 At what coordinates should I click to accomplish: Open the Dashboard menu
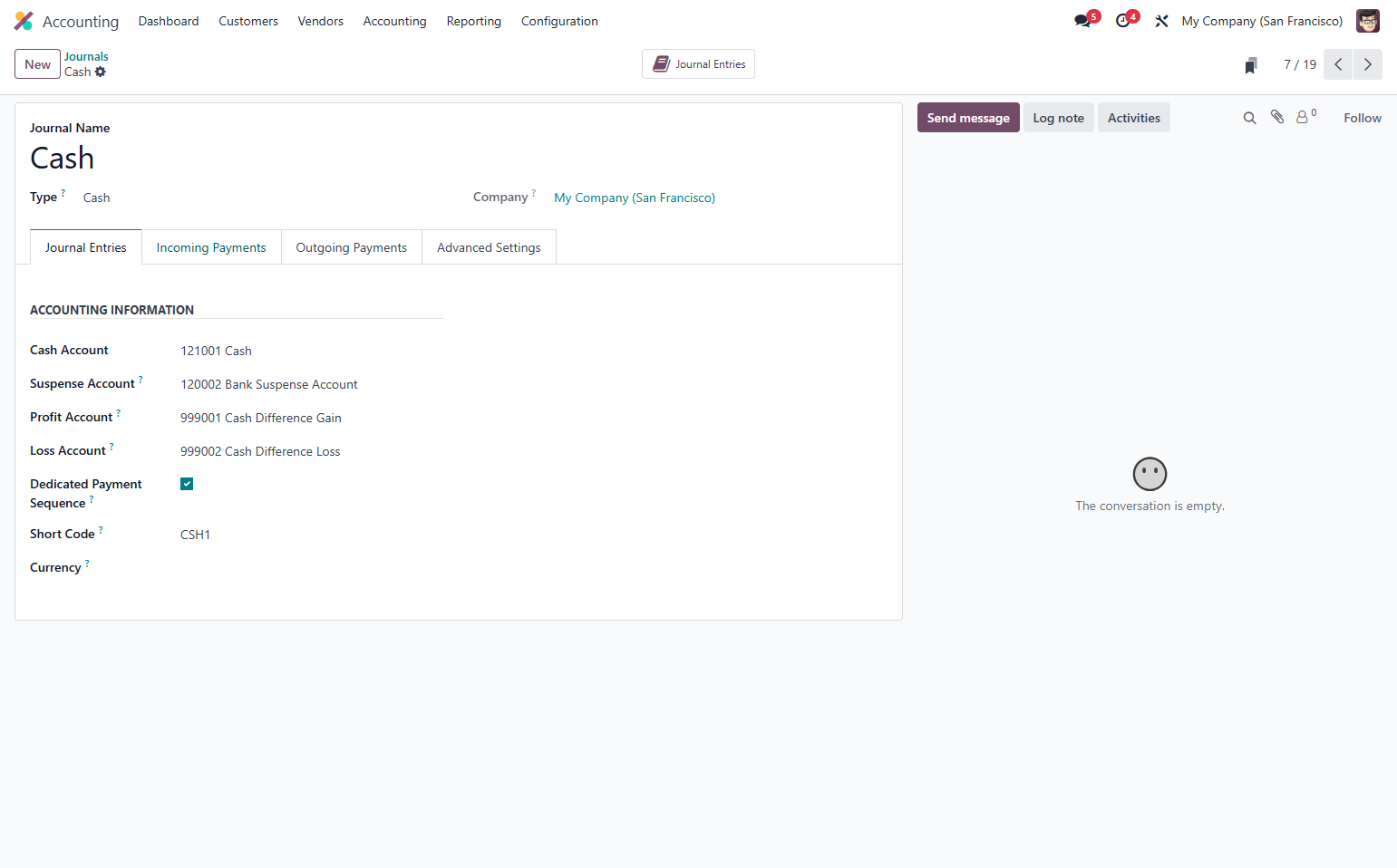[x=169, y=21]
